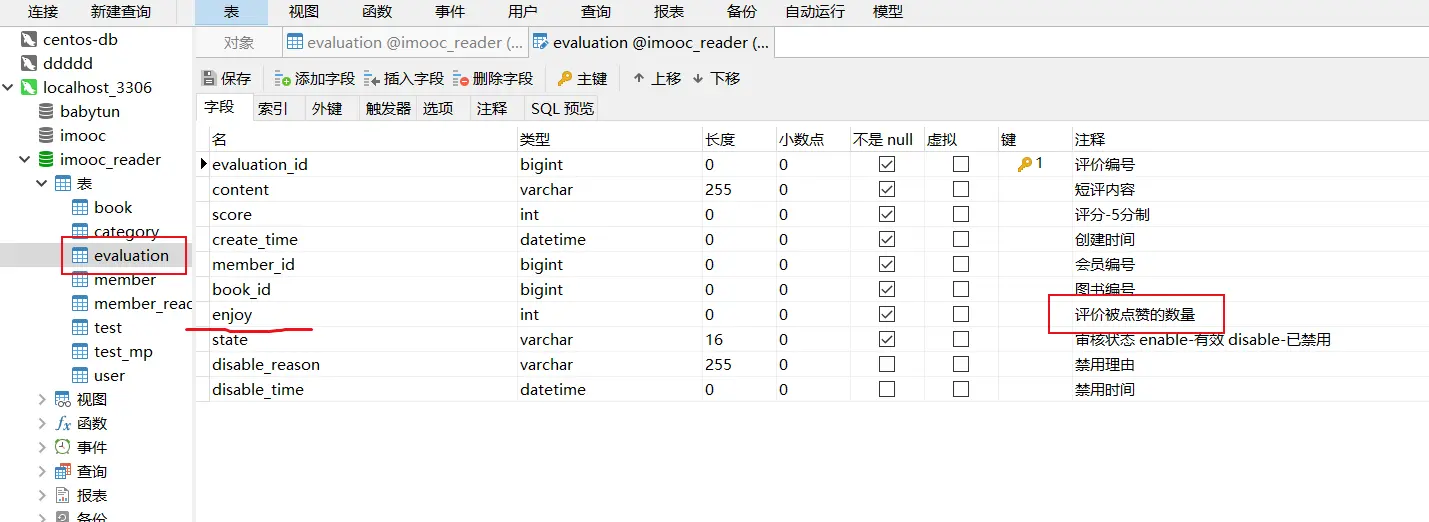Toggle Virtual checkbox for book_id row

[x=960, y=289]
